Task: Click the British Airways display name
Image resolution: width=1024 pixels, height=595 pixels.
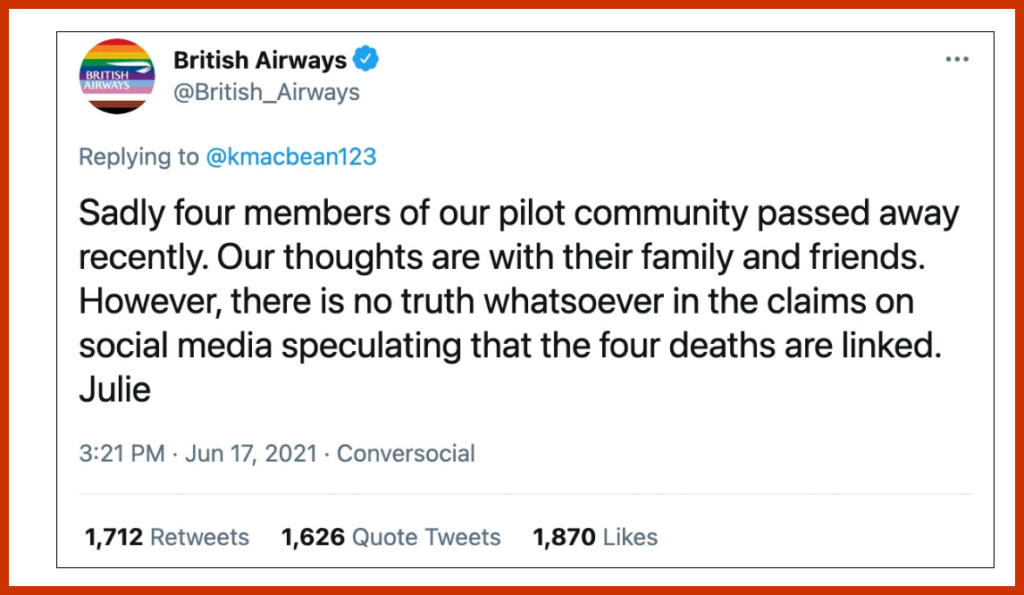Action: (260, 60)
